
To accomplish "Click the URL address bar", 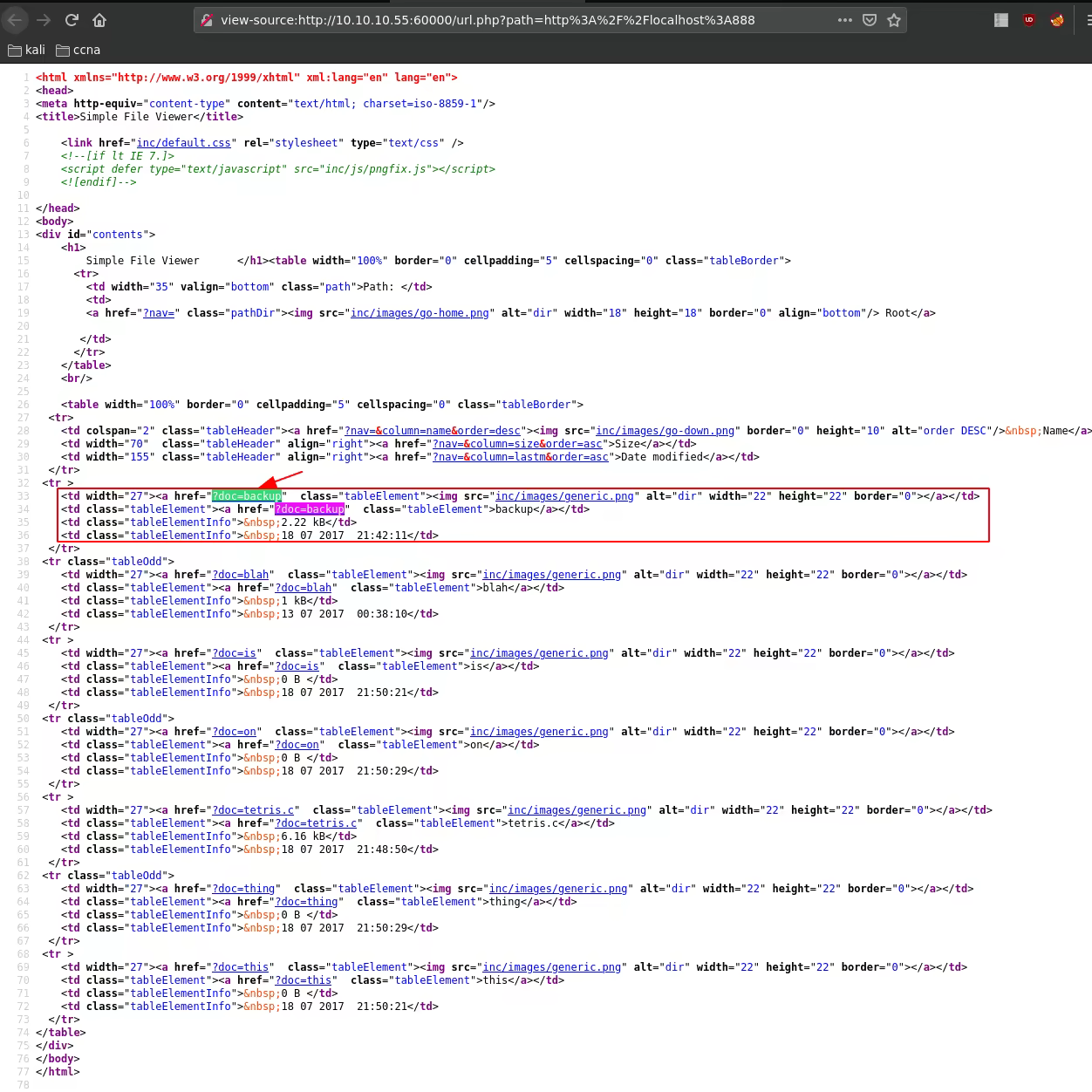I will [x=523, y=20].
